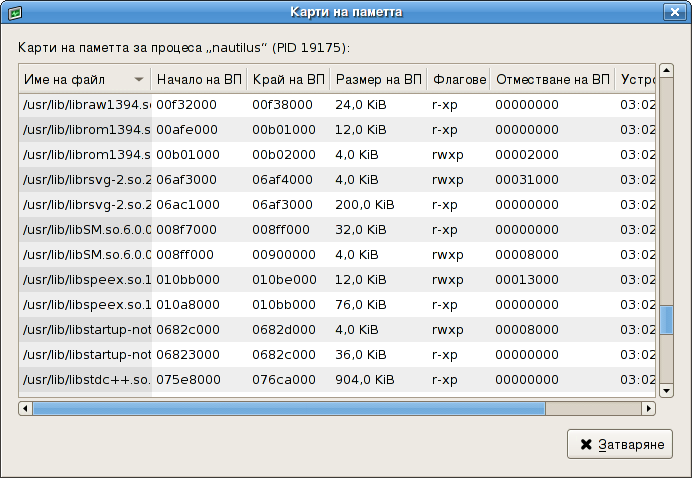
Task: Select libSM row with size 32,0 KiB
Action: [x=300, y=229]
